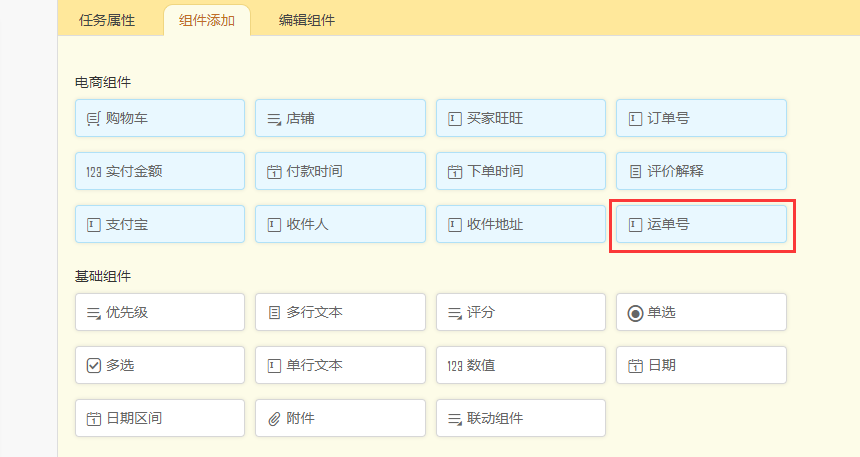Image resolution: width=860 pixels, height=457 pixels.
Task: Add the 店铺 dropdown component
Action: tap(340, 118)
